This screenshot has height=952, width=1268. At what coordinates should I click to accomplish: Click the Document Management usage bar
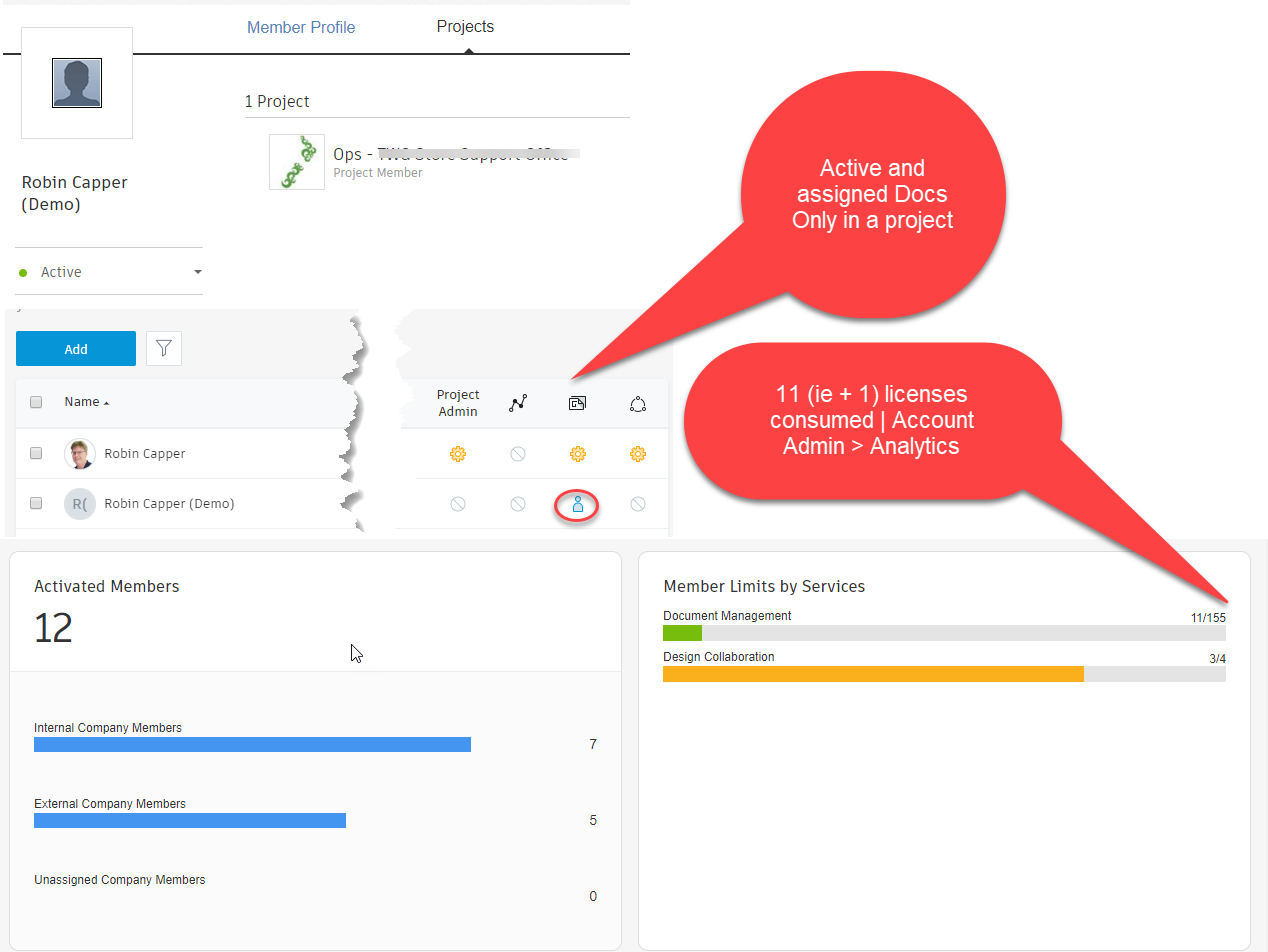944,633
